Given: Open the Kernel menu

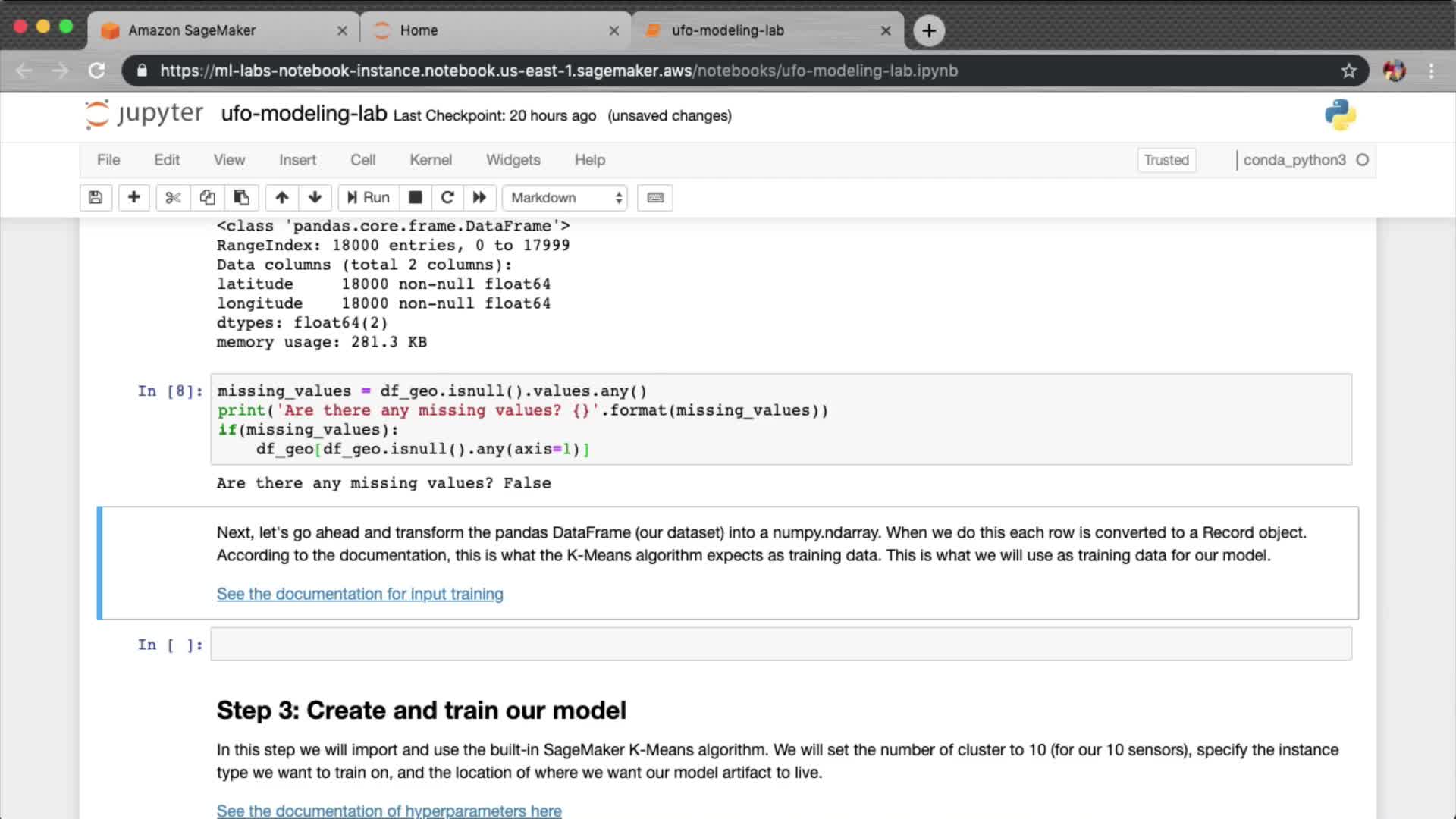Looking at the screenshot, I should pyautogui.click(x=430, y=160).
